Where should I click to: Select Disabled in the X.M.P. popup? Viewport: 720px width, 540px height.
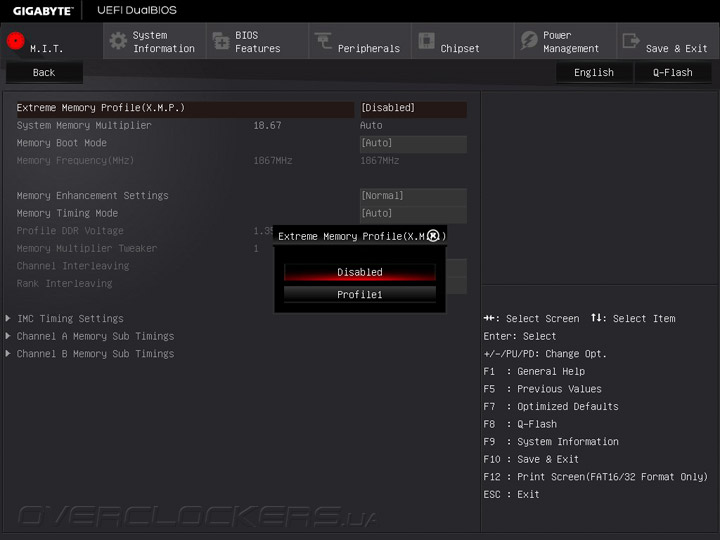click(x=360, y=272)
